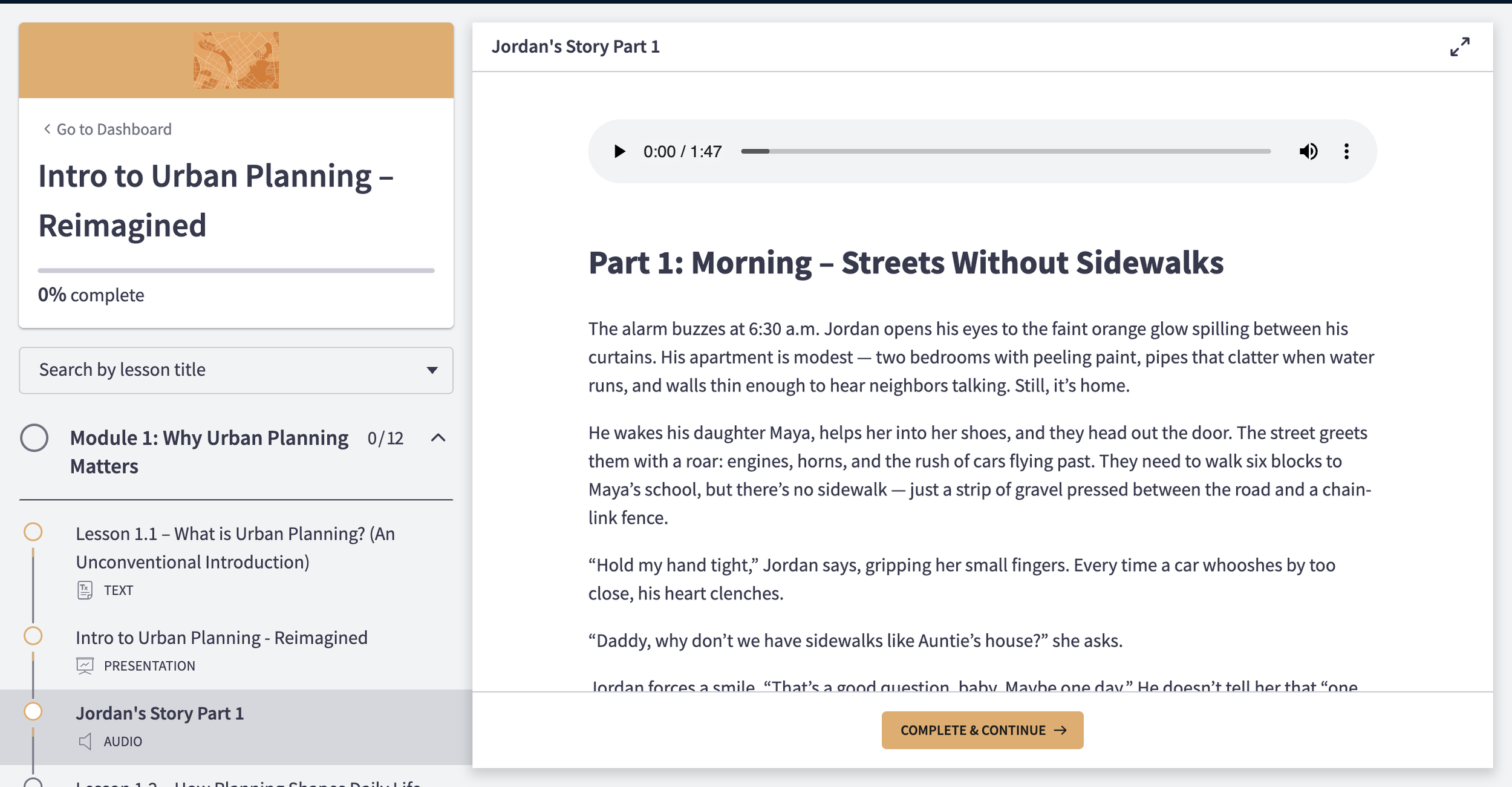Viewport: 1512px width, 787px height.
Task: Click the audio time 0:00 / 1:47
Action: tap(683, 151)
